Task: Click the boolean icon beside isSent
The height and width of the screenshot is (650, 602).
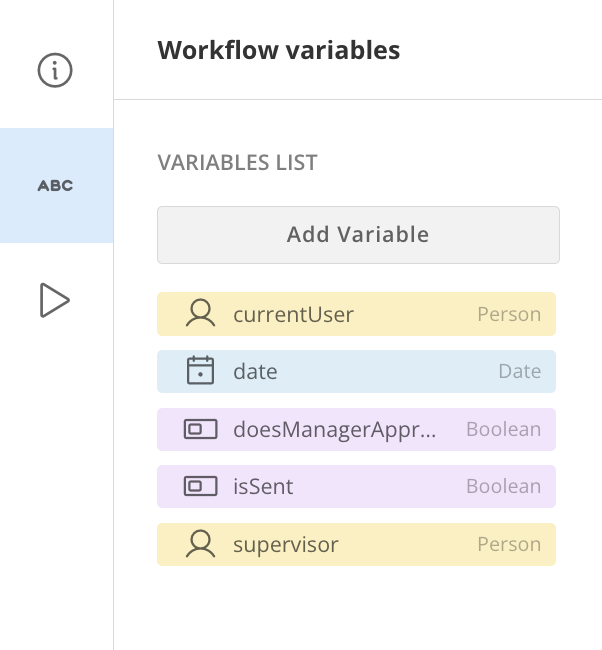Action: (201, 487)
